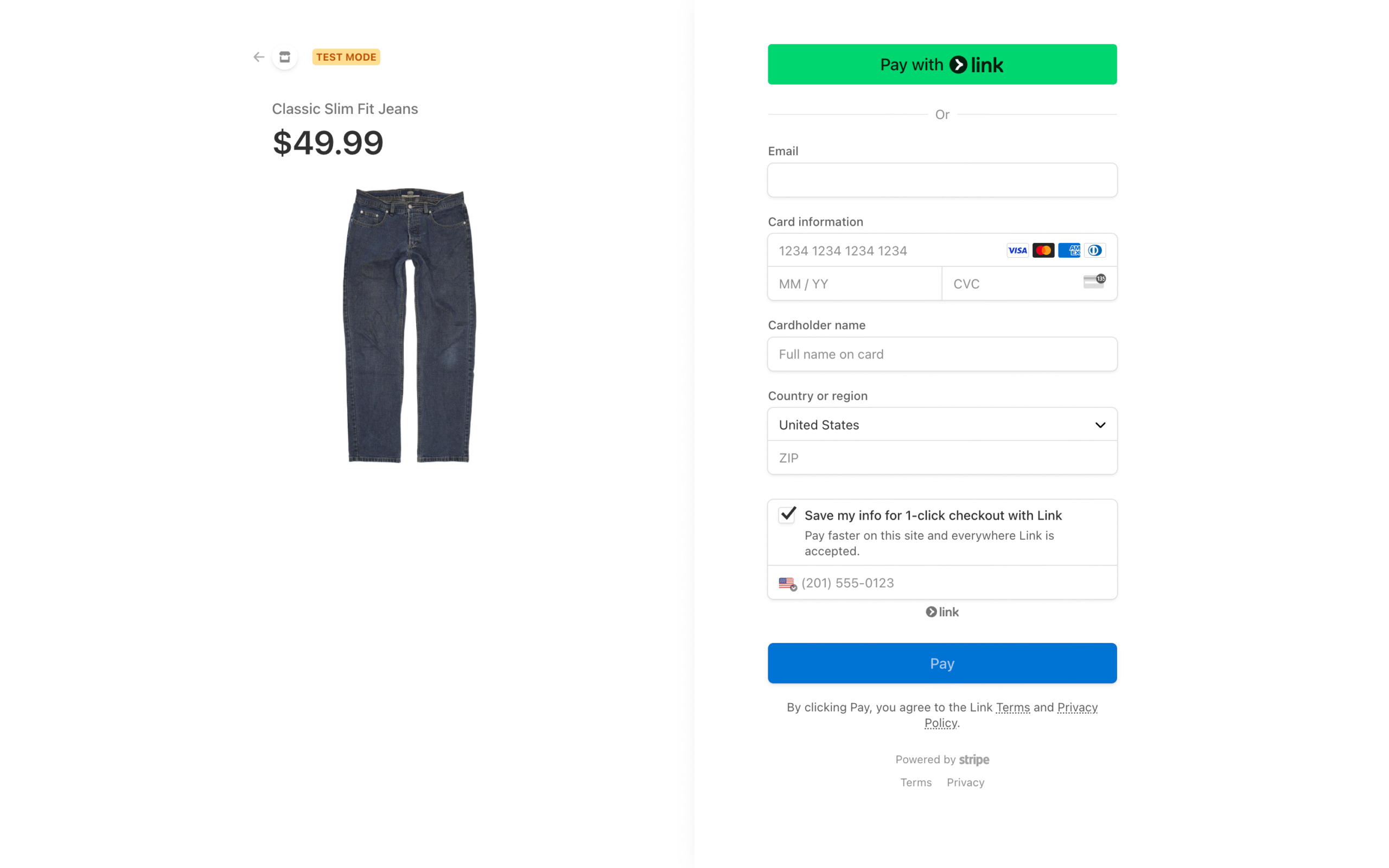This screenshot has width=1389, height=868.
Task: Click the store merchant icon
Action: pyautogui.click(x=285, y=57)
